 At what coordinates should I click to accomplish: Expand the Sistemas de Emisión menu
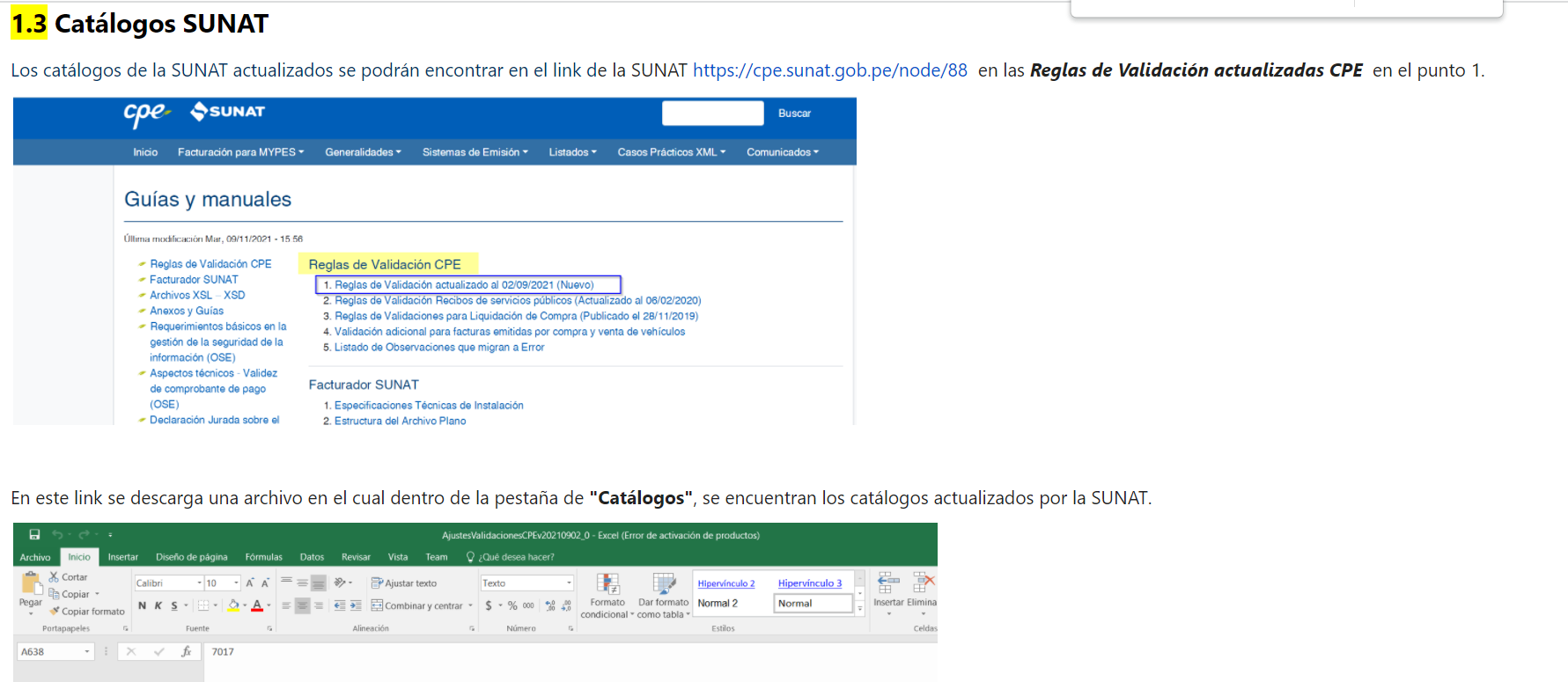click(475, 152)
